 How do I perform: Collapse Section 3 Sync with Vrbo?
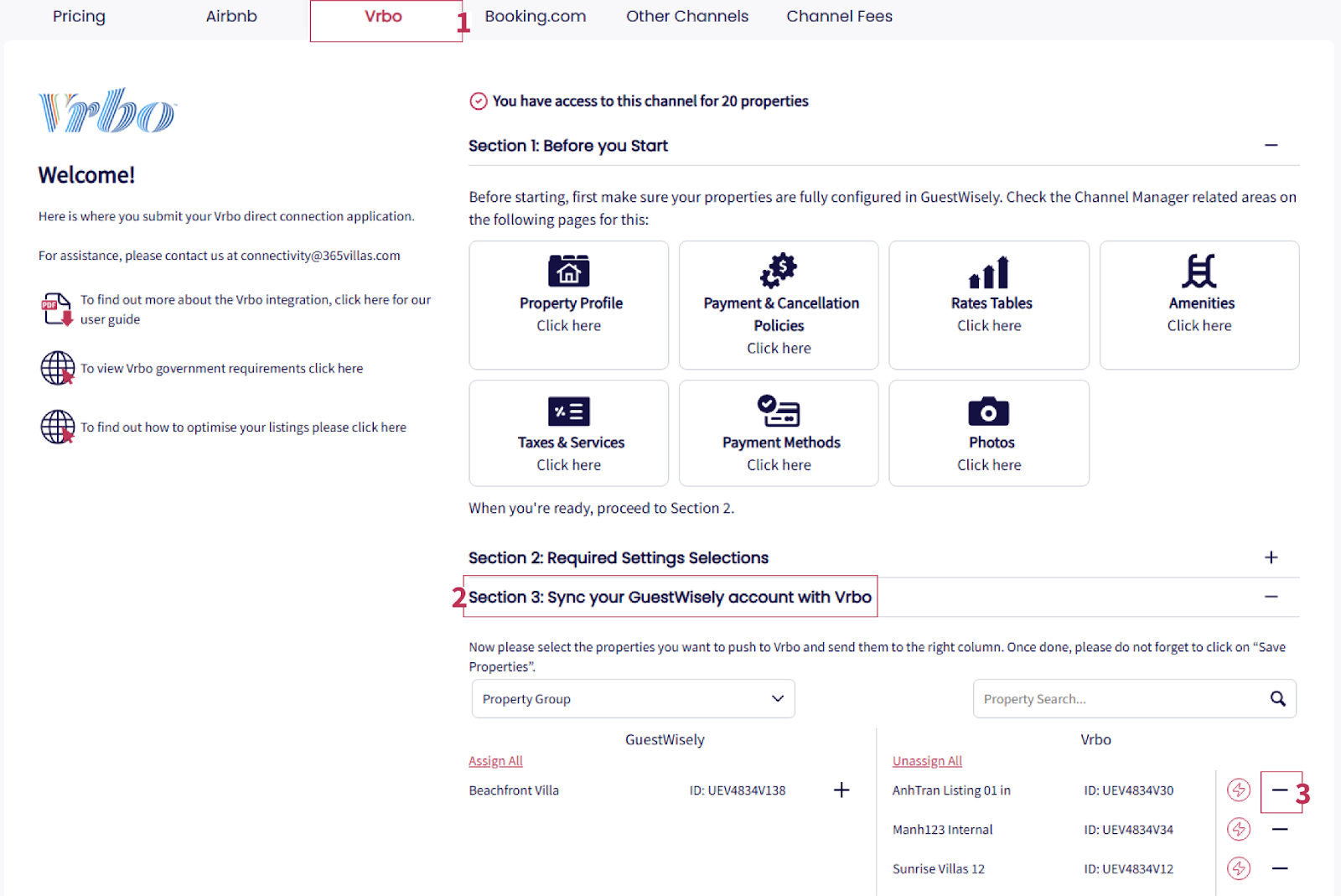(x=1271, y=597)
